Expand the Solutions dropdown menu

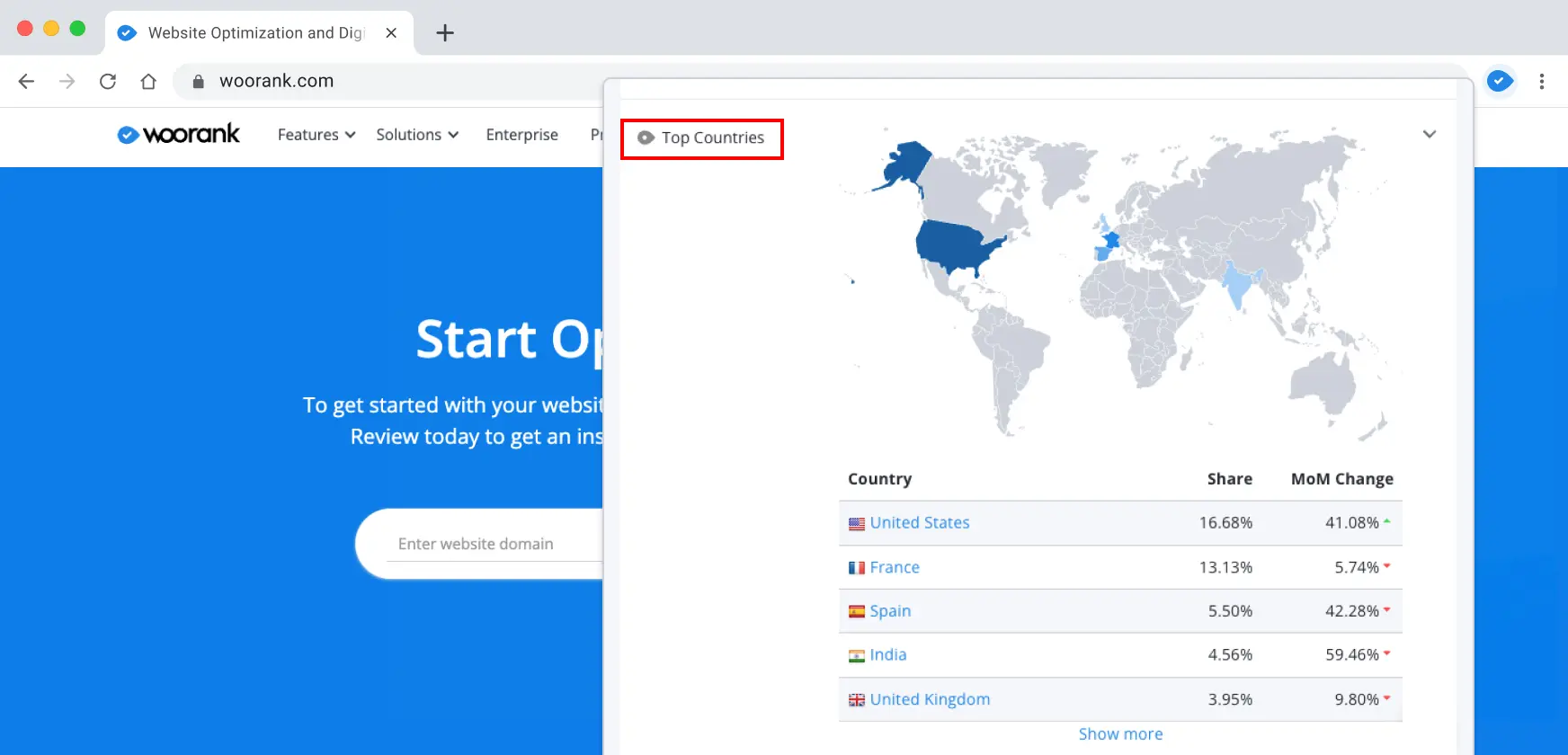tap(417, 135)
